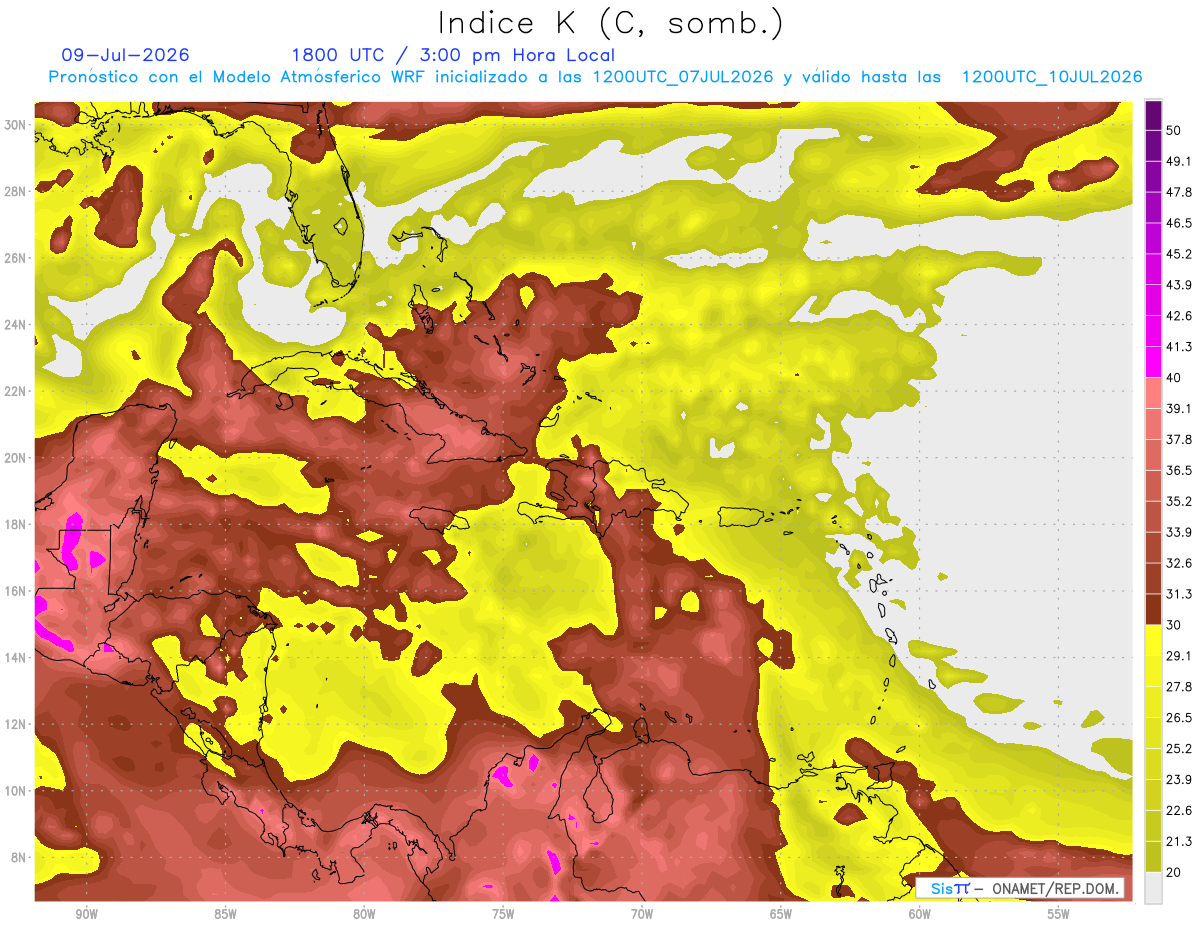Viewport: 1200px width, 927px height.
Task: Select dark brown swatch between 30 and 31.3
Action: (1153, 609)
